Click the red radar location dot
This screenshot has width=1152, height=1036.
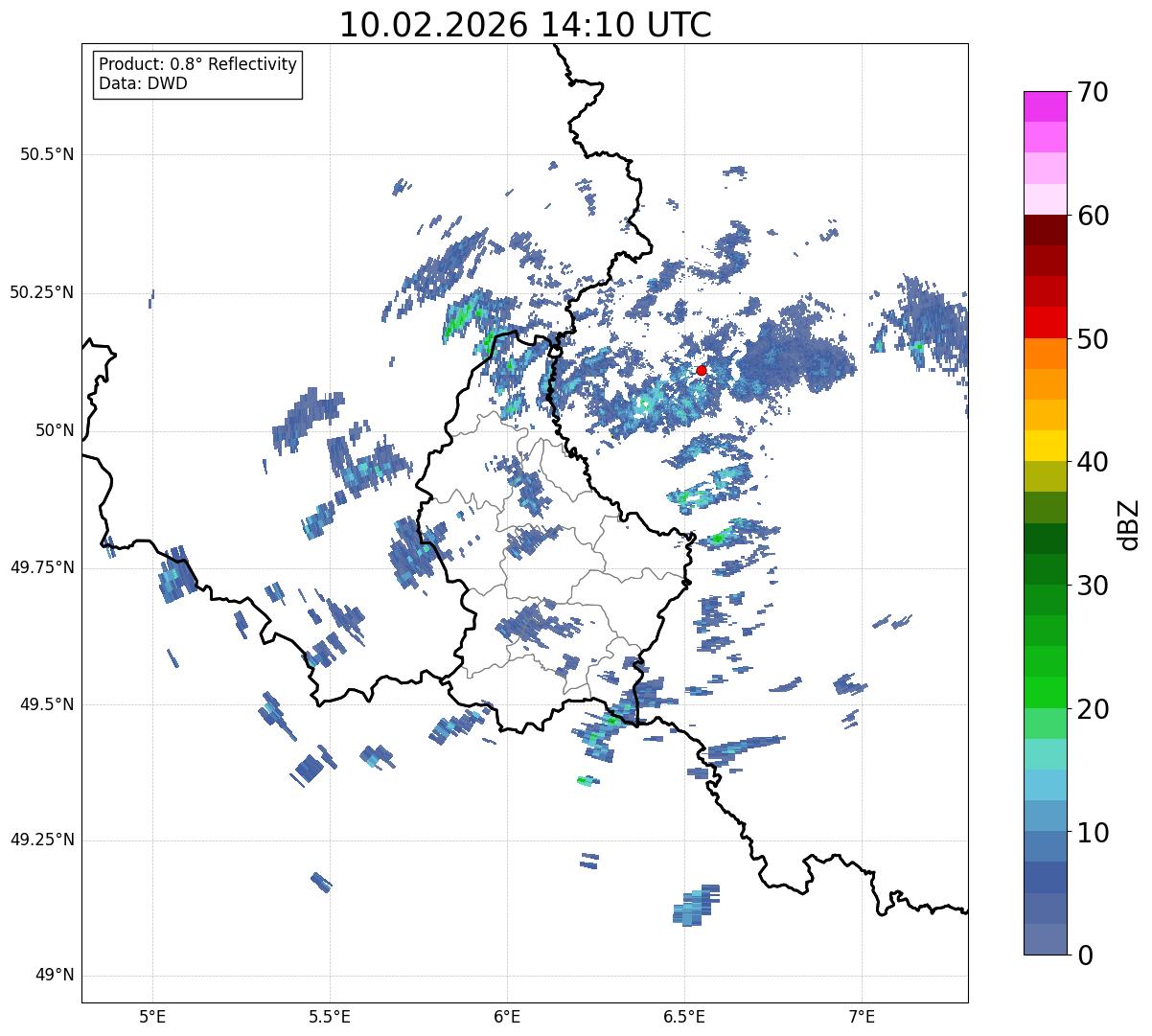tap(702, 370)
